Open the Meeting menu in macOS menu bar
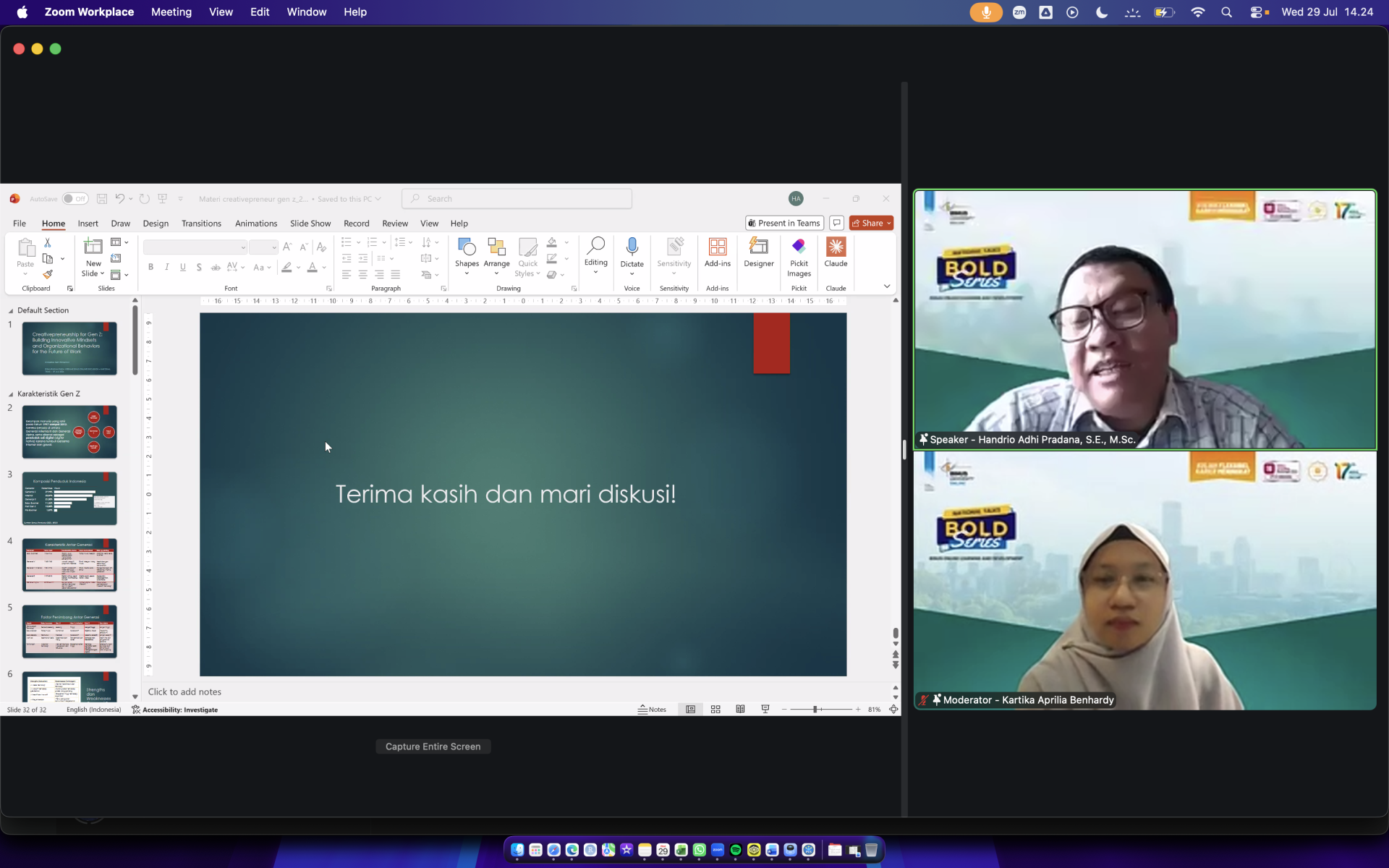The width and height of the screenshot is (1389, 868). pyautogui.click(x=171, y=12)
